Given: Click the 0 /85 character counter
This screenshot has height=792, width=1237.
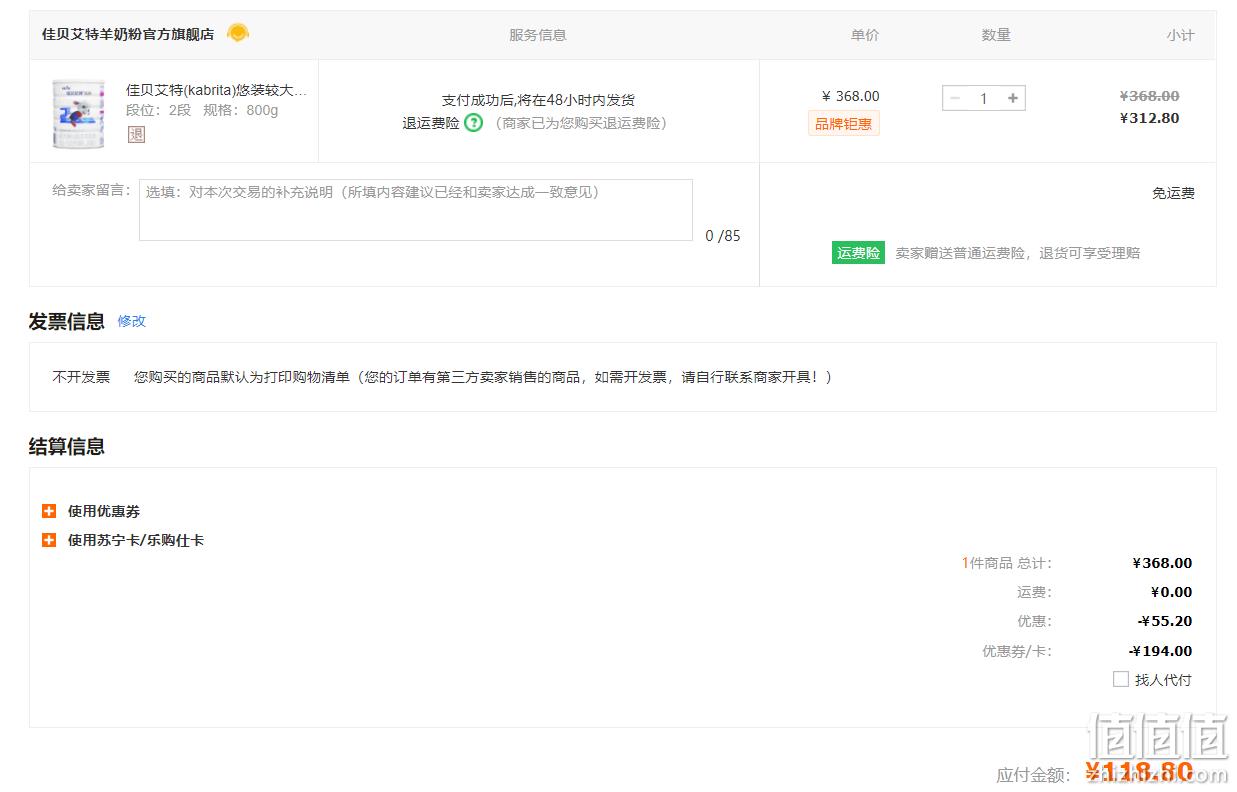Looking at the screenshot, I should [723, 236].
